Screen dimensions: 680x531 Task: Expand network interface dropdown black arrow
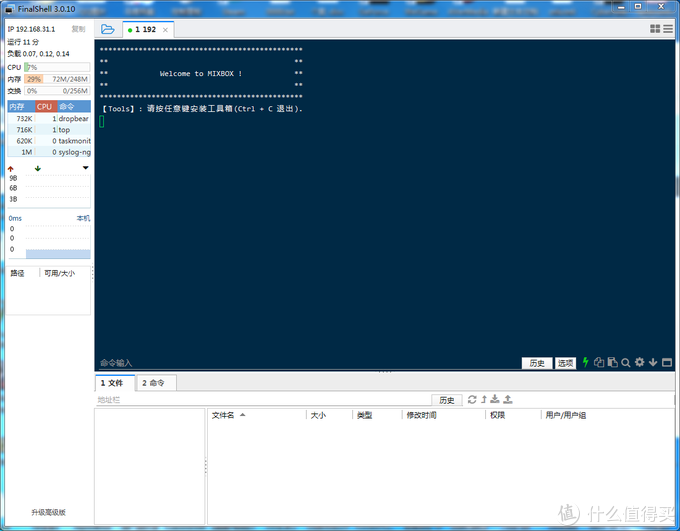pos(85,168)
